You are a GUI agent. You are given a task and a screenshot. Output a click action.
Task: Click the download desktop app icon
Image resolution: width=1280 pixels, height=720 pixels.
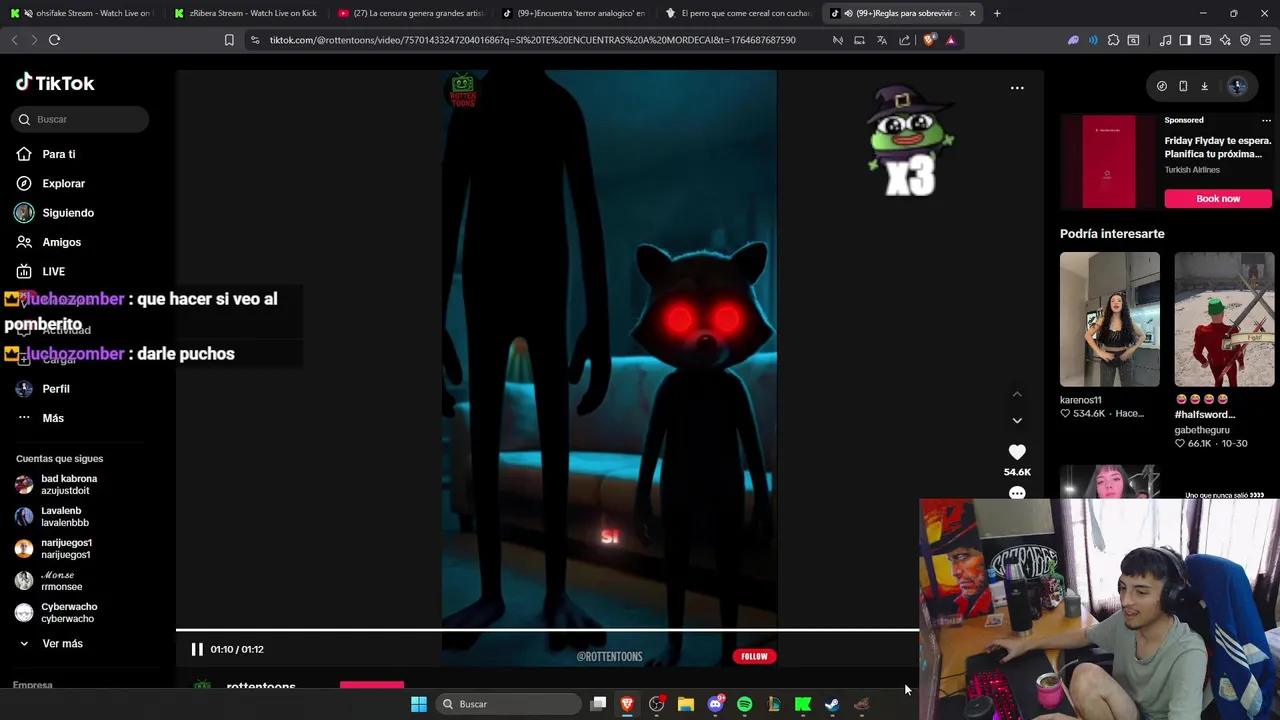(1204, 86)
